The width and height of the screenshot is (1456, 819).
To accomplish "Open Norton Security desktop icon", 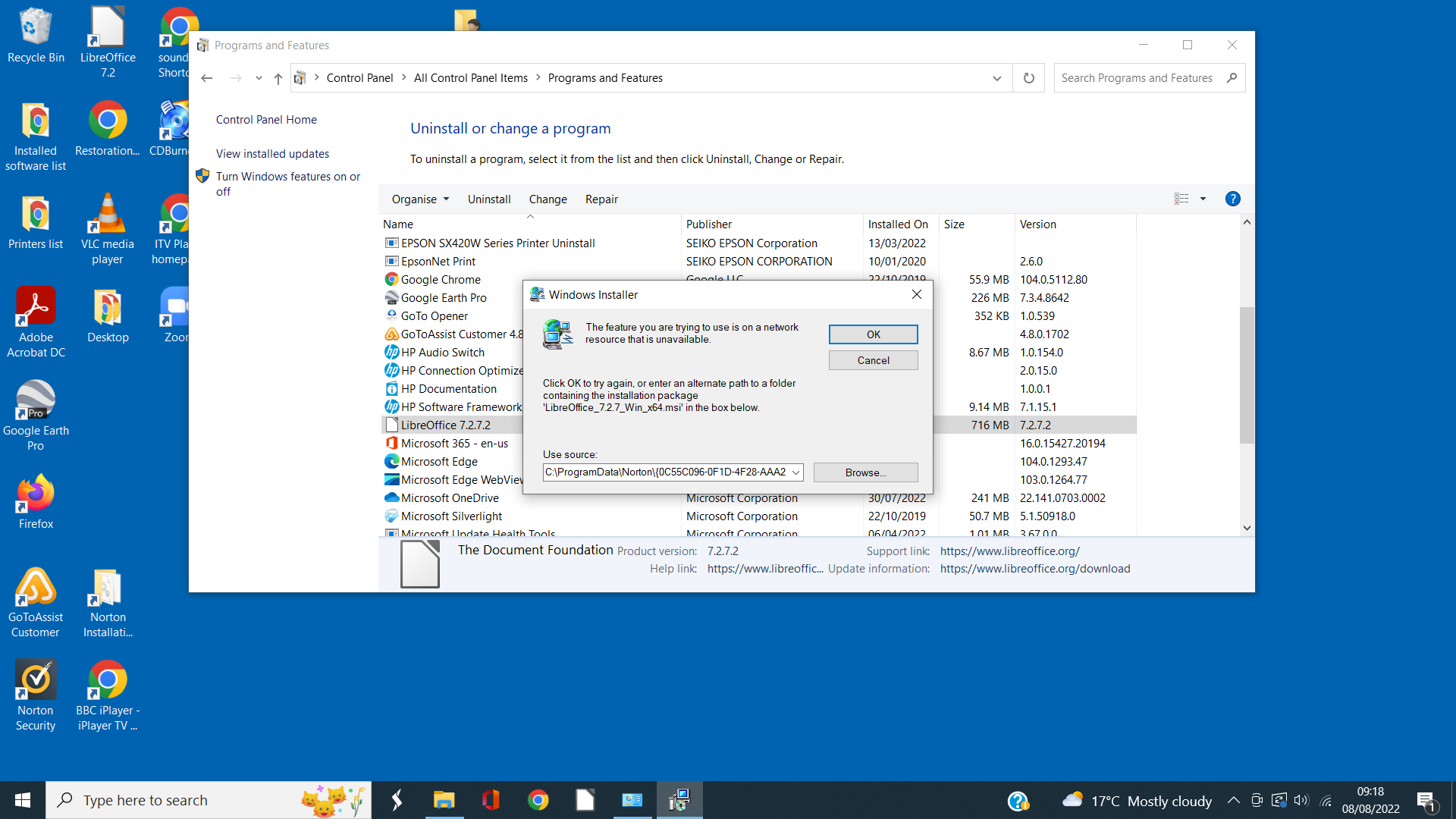I will [x=36, y=696].
